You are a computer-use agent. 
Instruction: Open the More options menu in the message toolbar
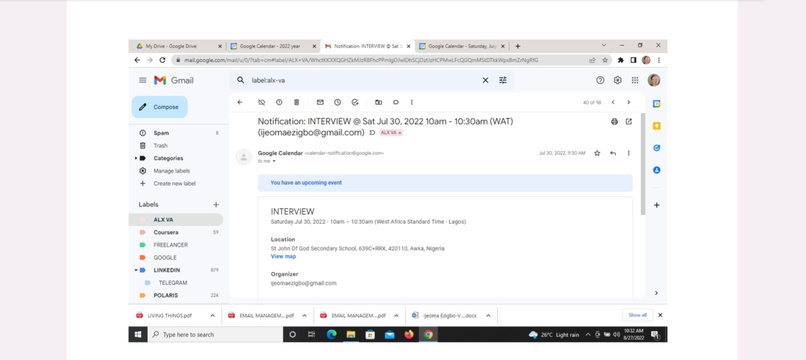[412, 102]
